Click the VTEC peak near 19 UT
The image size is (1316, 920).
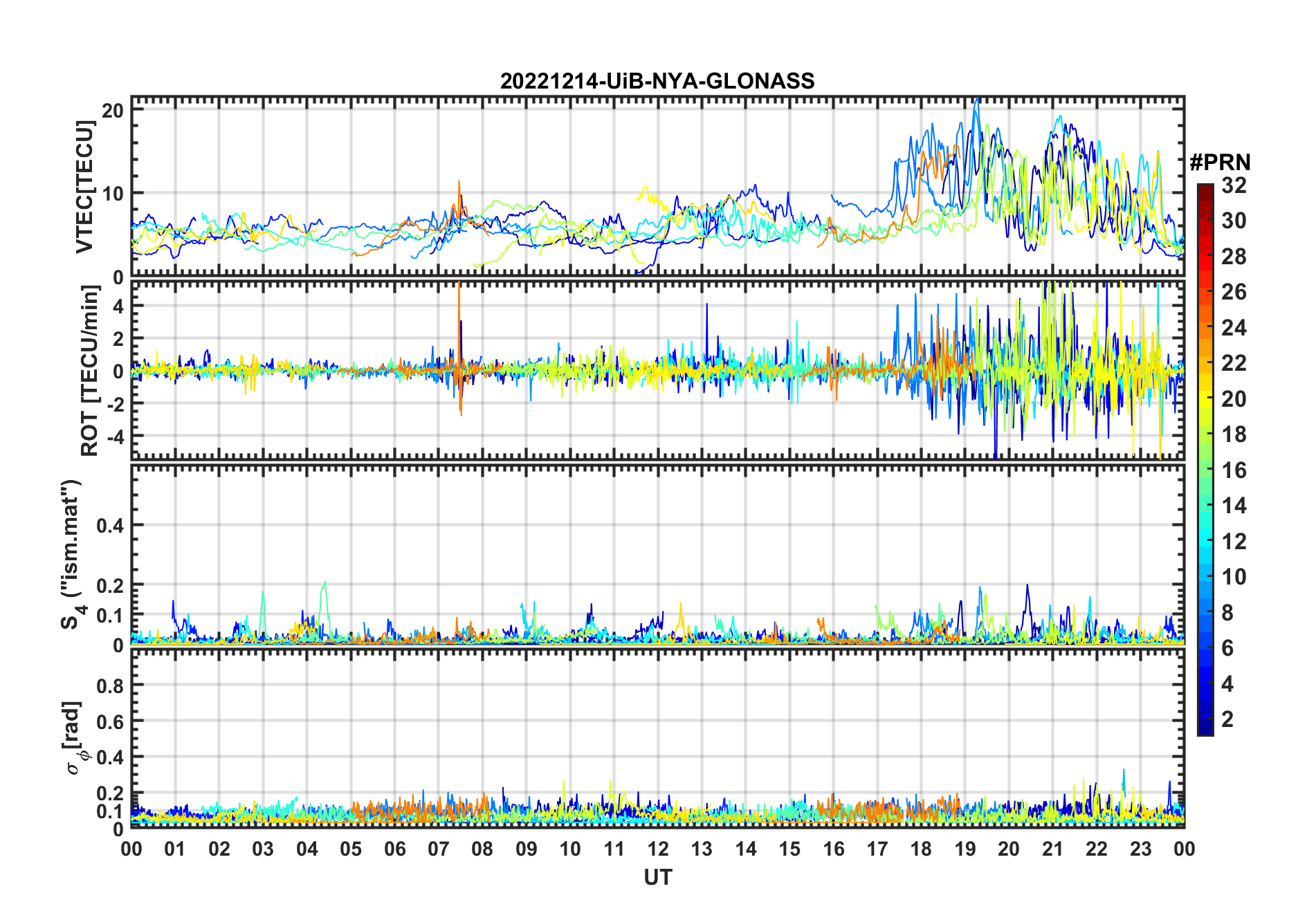click(977, 111)
